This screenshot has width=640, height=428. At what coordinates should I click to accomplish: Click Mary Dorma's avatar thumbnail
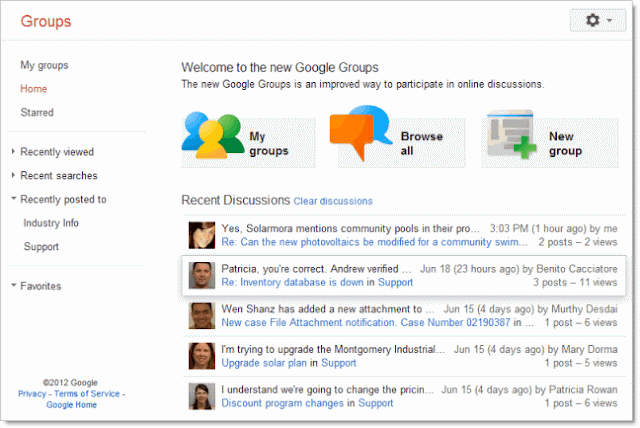(202, 356)
